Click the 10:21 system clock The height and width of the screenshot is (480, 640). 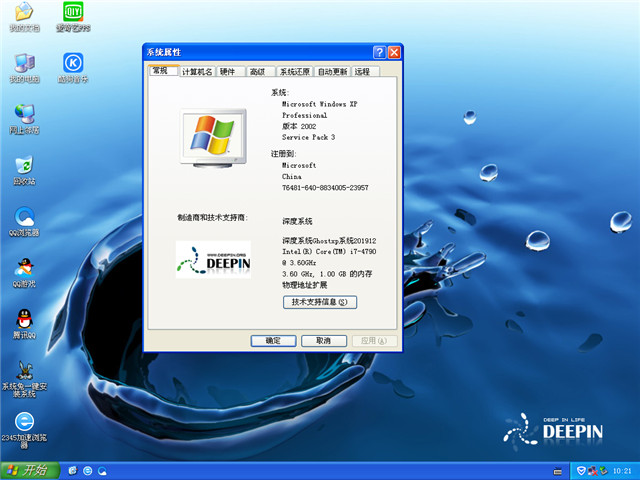[x=622, y=471]
